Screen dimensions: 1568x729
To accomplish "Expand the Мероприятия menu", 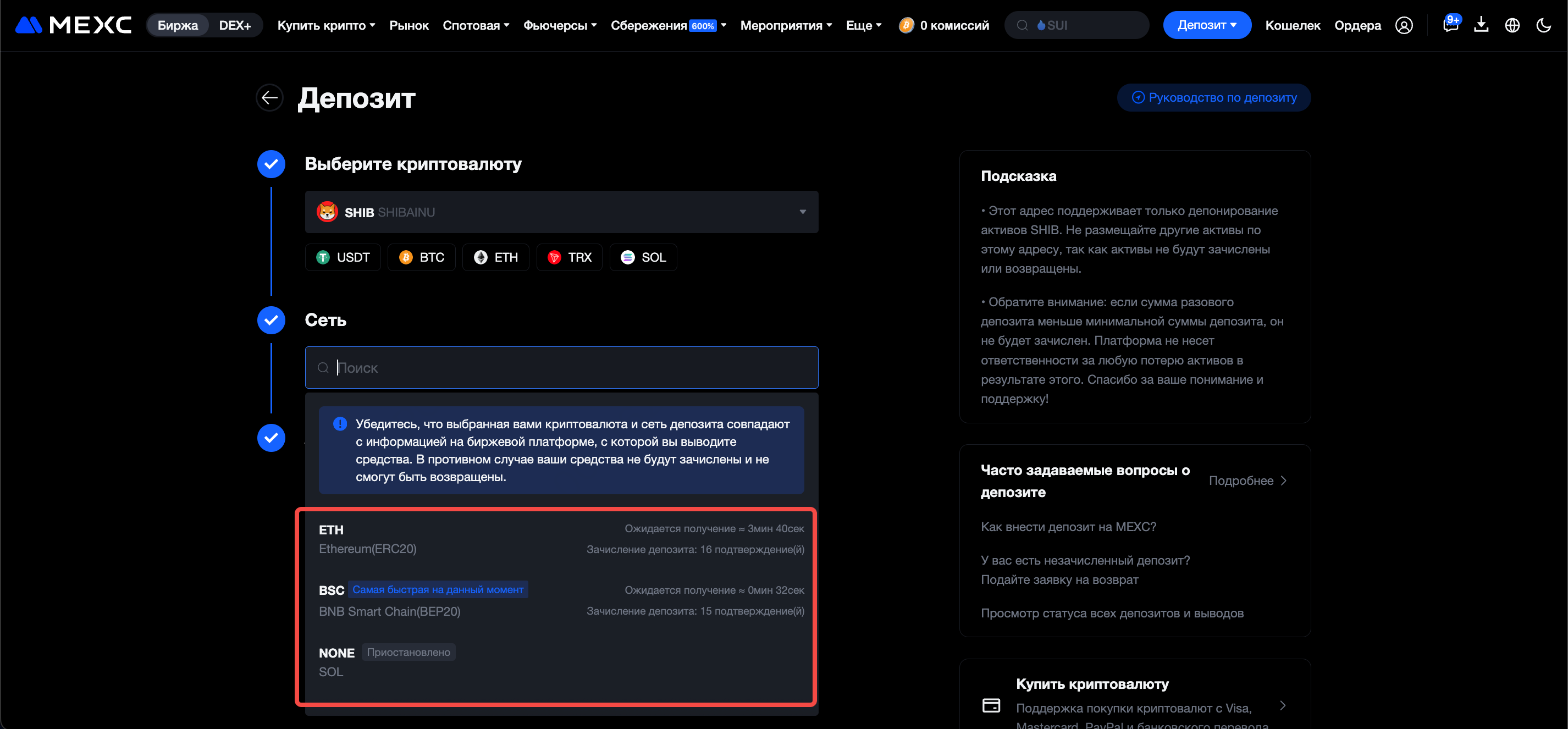I will pos(786,25).
